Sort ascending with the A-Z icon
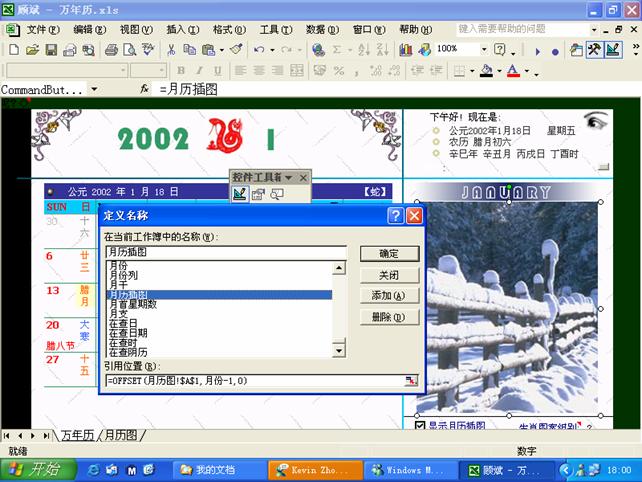 point(364,50)
